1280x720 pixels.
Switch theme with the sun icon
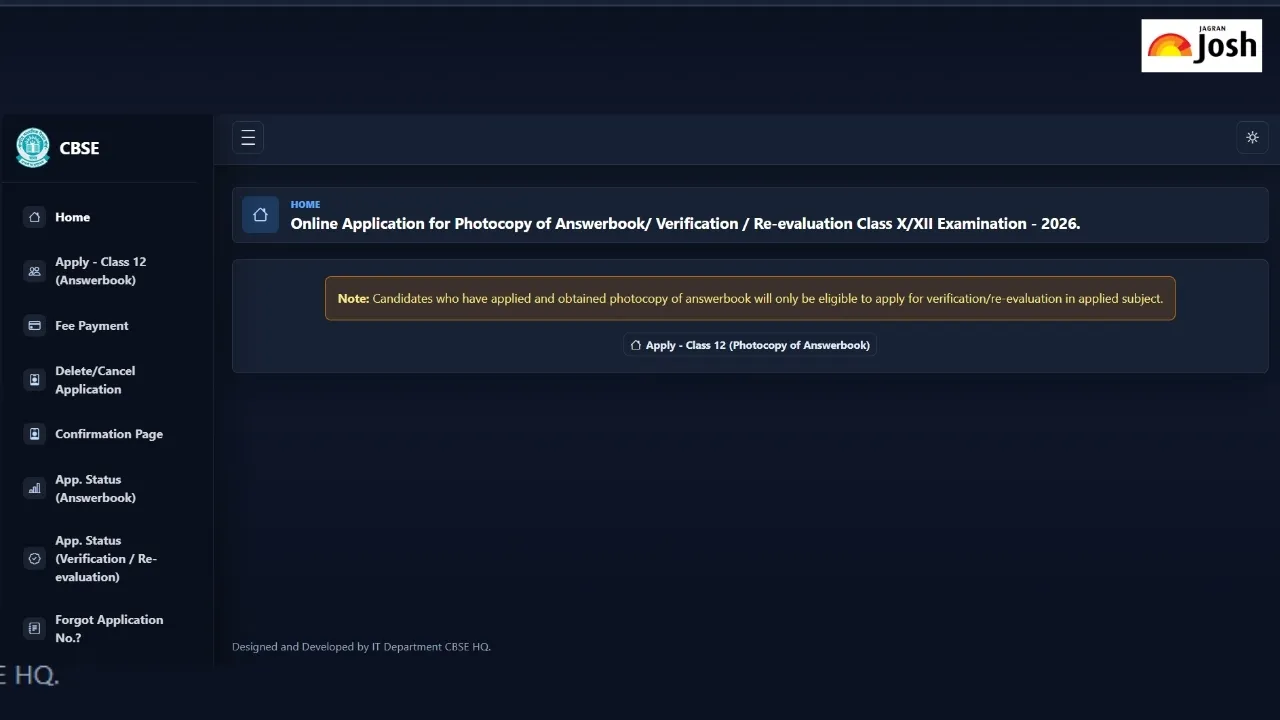1252,138
